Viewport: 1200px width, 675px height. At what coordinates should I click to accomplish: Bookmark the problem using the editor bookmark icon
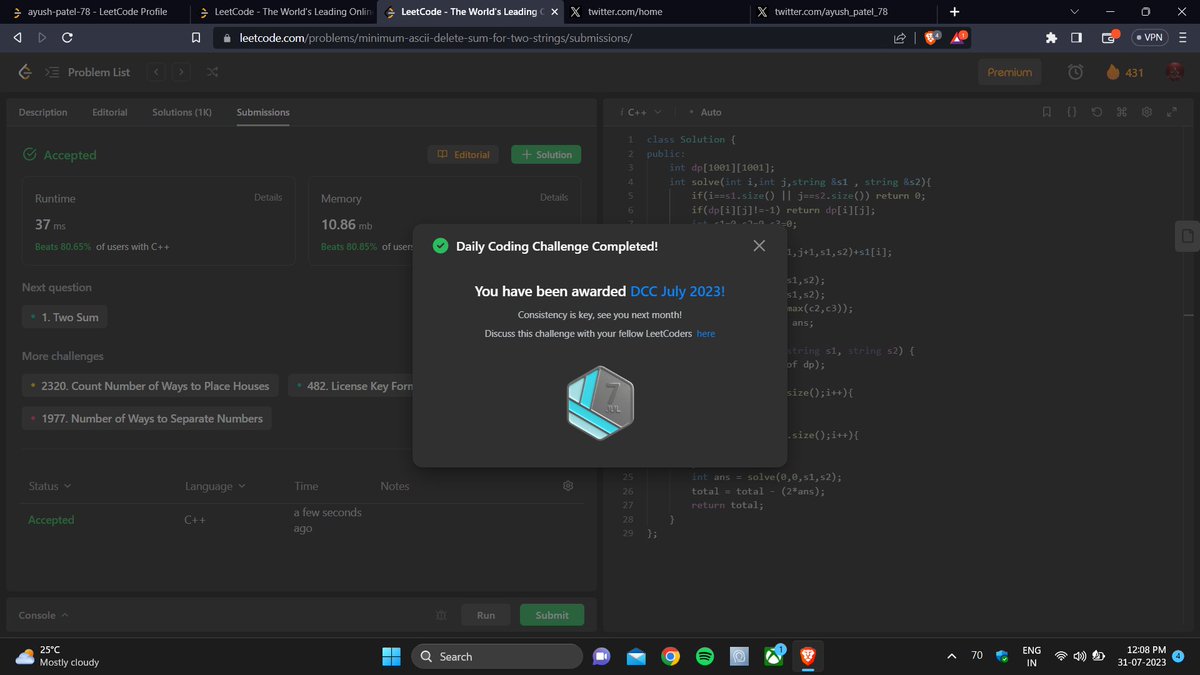pyautogui.click(x=1046, y=112)
